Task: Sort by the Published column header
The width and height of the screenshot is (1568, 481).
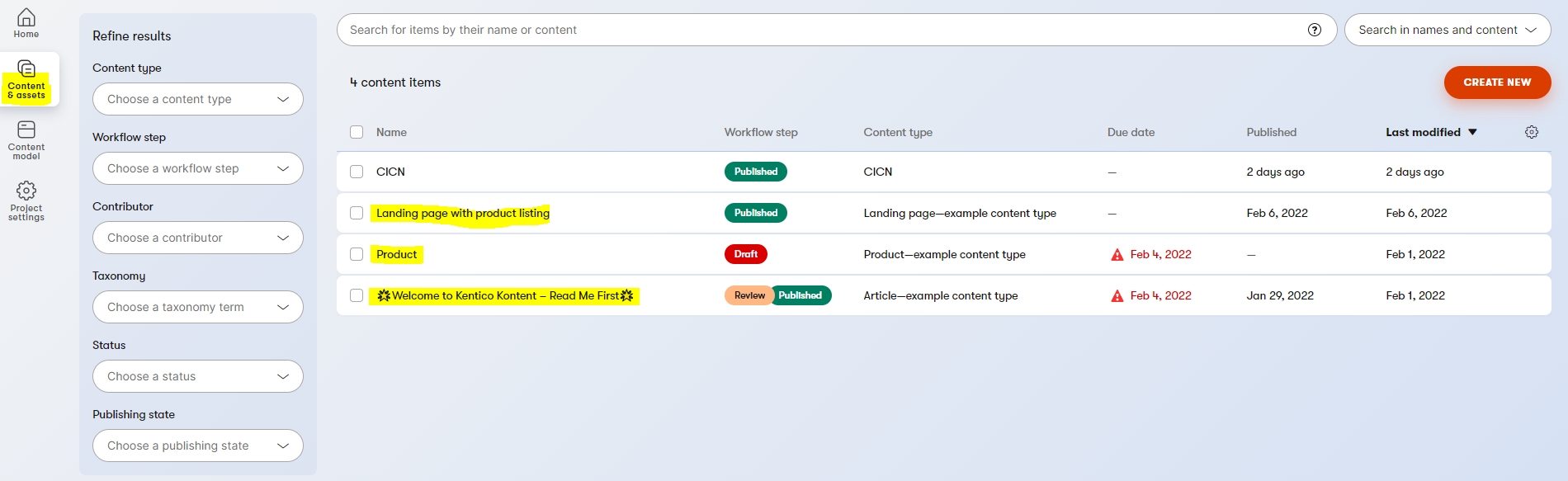Action: click(x=1271, y=132)
